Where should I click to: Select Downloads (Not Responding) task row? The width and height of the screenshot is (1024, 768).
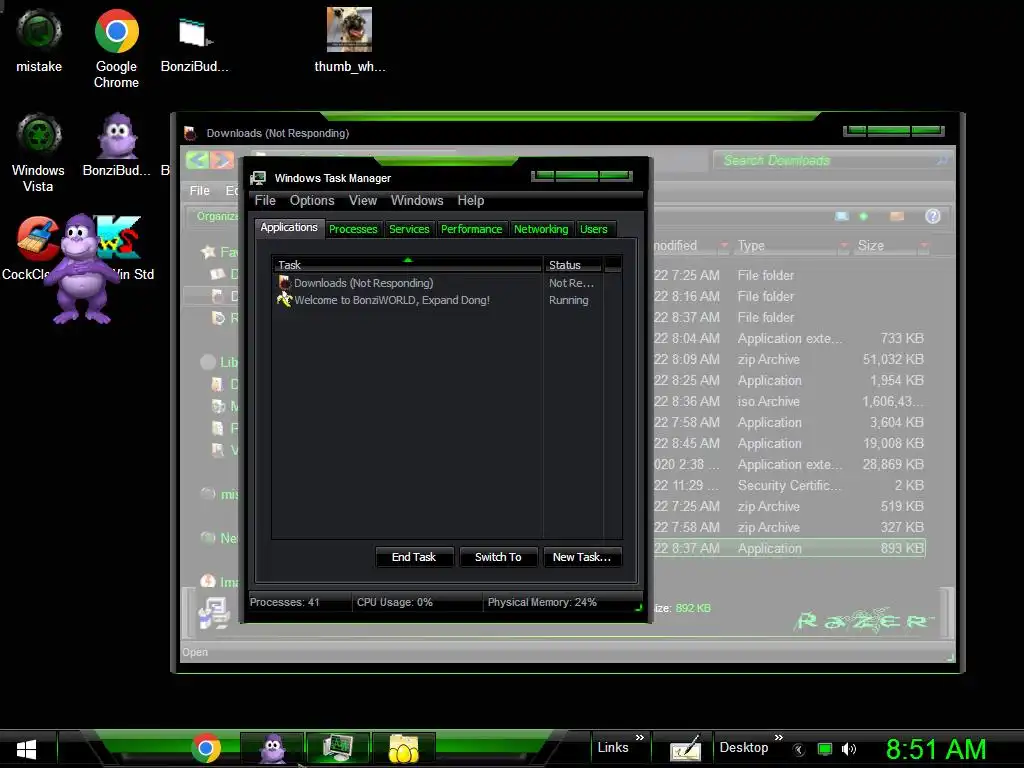click(x=436, y=283)
